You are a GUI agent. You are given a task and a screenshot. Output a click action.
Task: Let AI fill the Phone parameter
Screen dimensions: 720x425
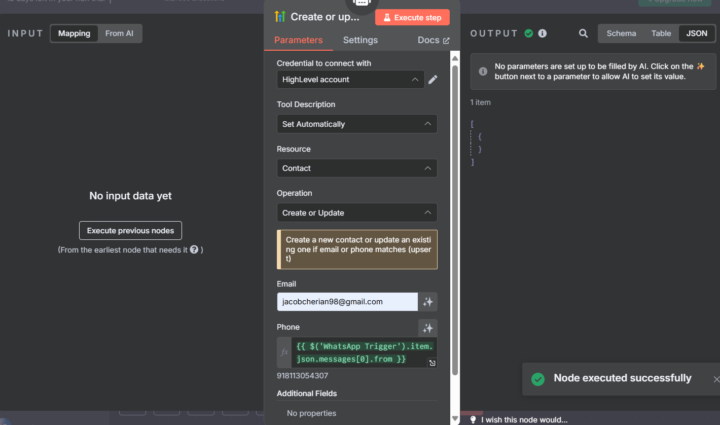428,328
